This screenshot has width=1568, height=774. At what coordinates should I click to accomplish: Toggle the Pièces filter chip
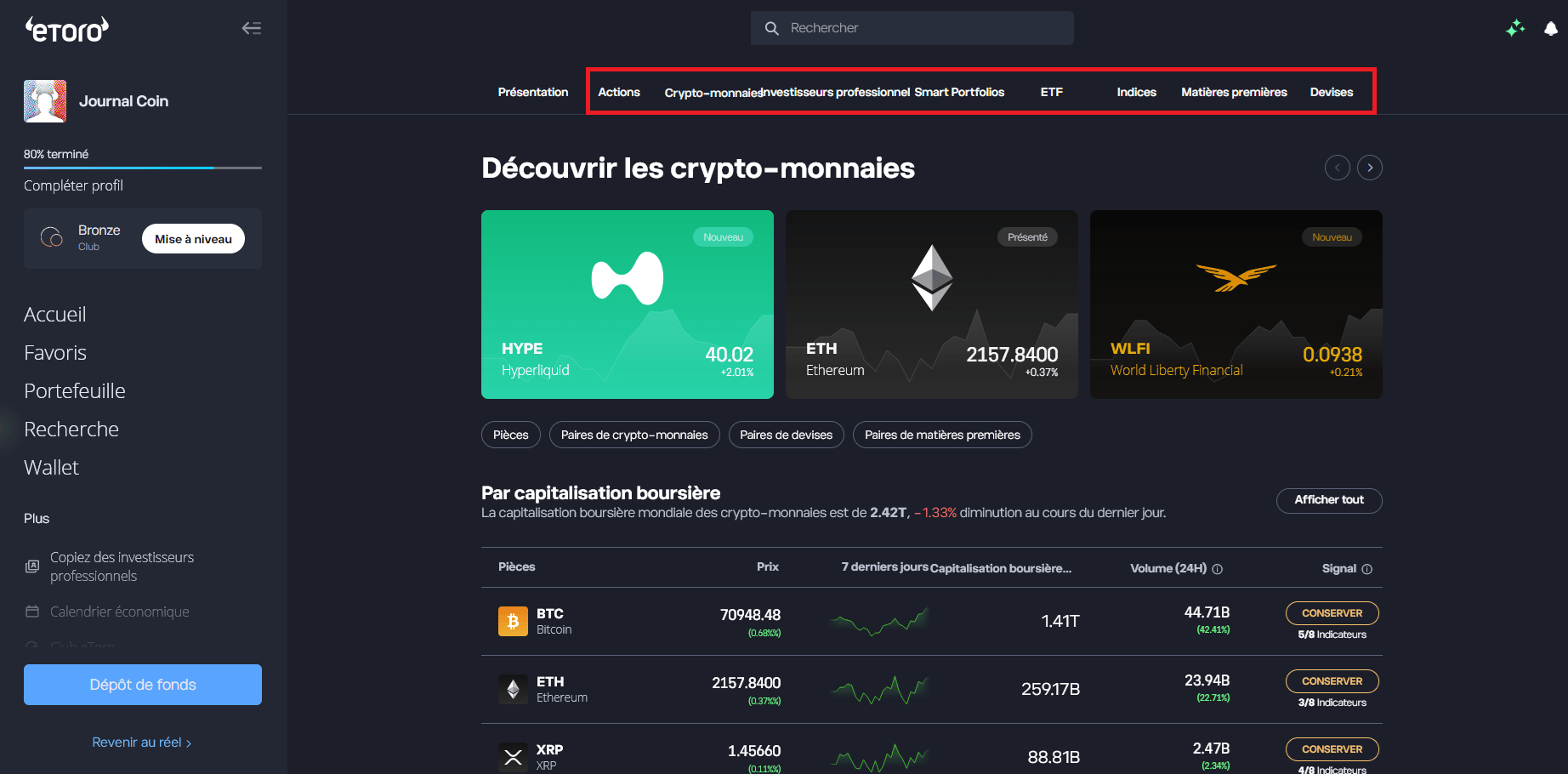510,435
